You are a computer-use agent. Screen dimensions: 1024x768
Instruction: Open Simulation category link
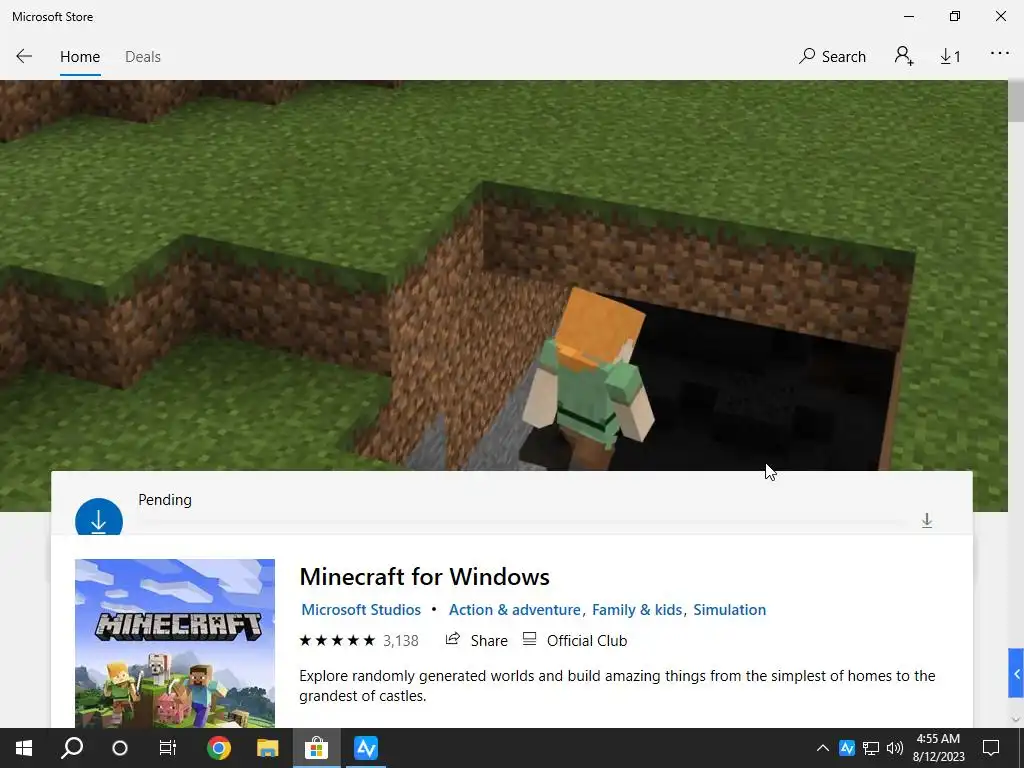click(729, 609)
